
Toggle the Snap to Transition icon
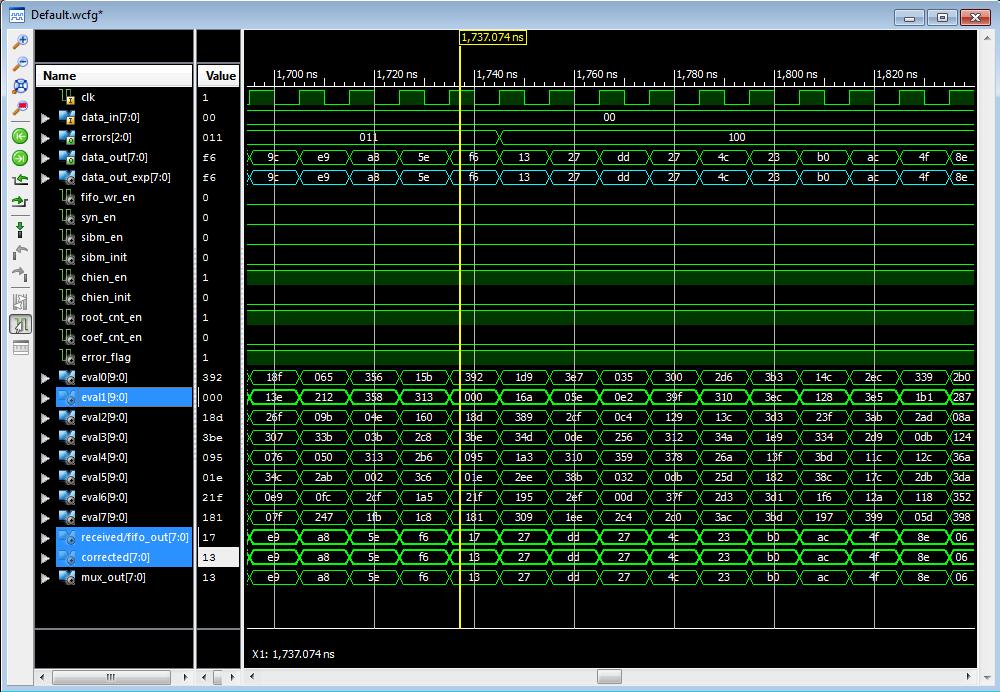20,324
